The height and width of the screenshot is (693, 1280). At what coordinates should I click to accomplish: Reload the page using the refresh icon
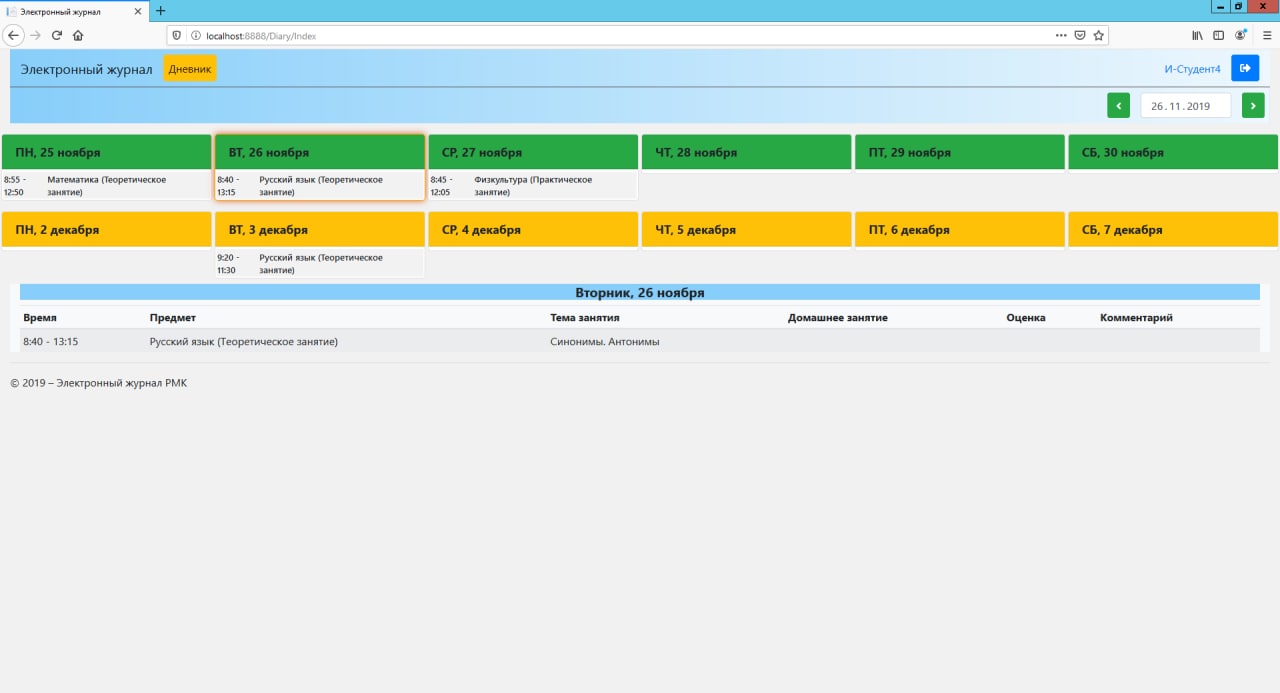(x=57, y=35)
